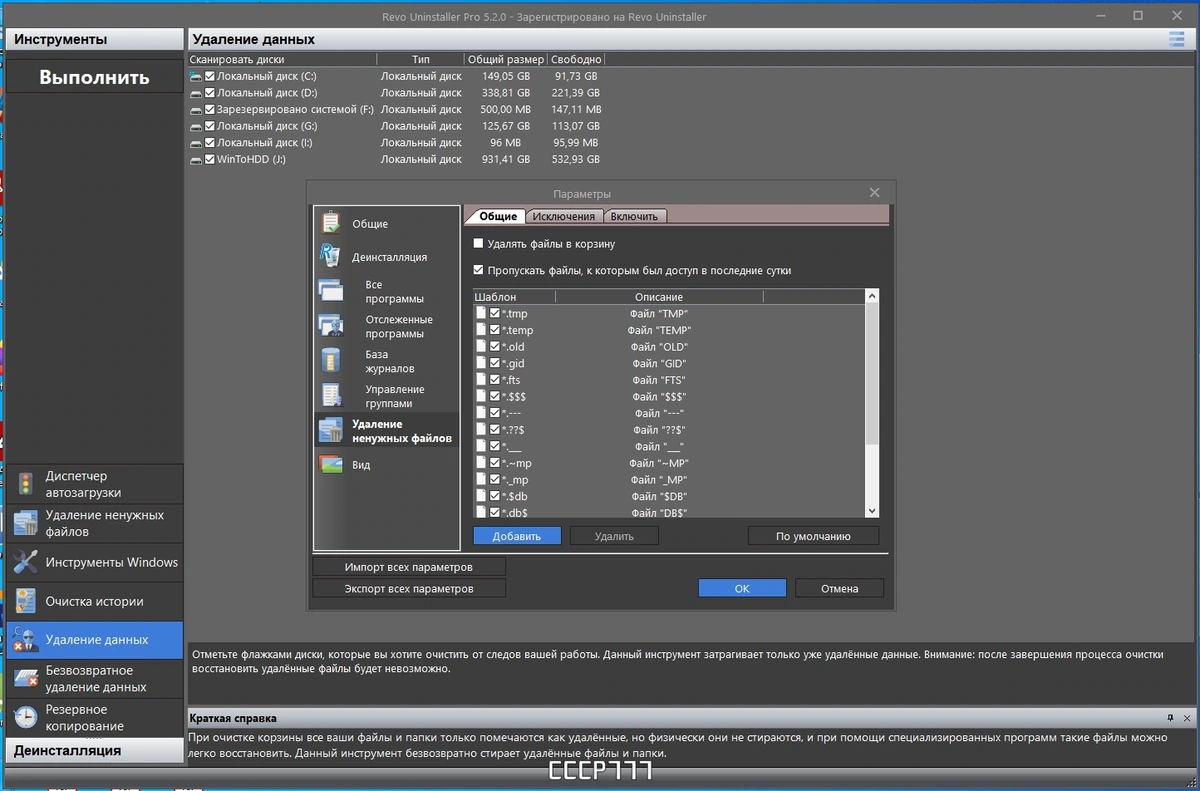Viewport: 1200px width, 791px height.
Task: Expand the Инструменты section header
Action: tap(95, 40)
